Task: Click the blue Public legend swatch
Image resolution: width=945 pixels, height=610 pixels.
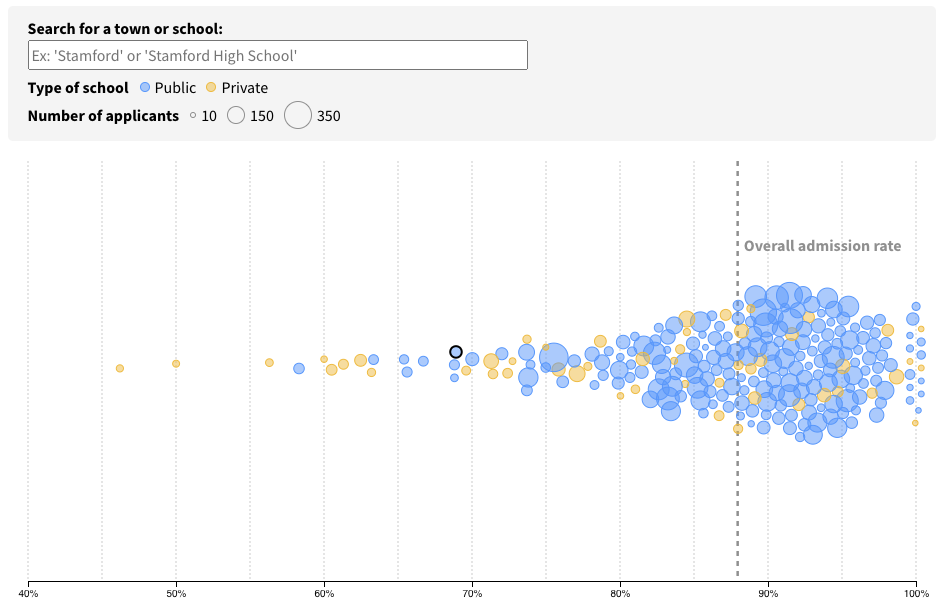Action: tap(146, 87)
